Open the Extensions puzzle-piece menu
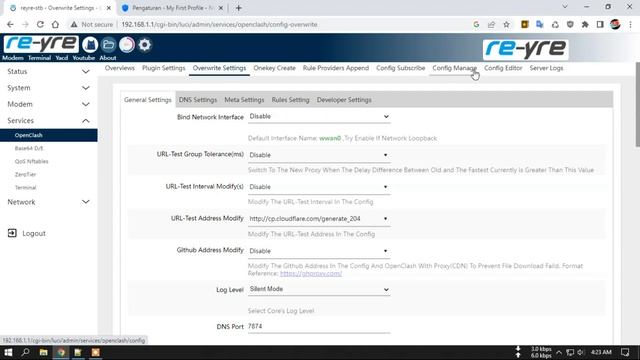This screenshot has height=360, width=640. [x=585, y=24]
